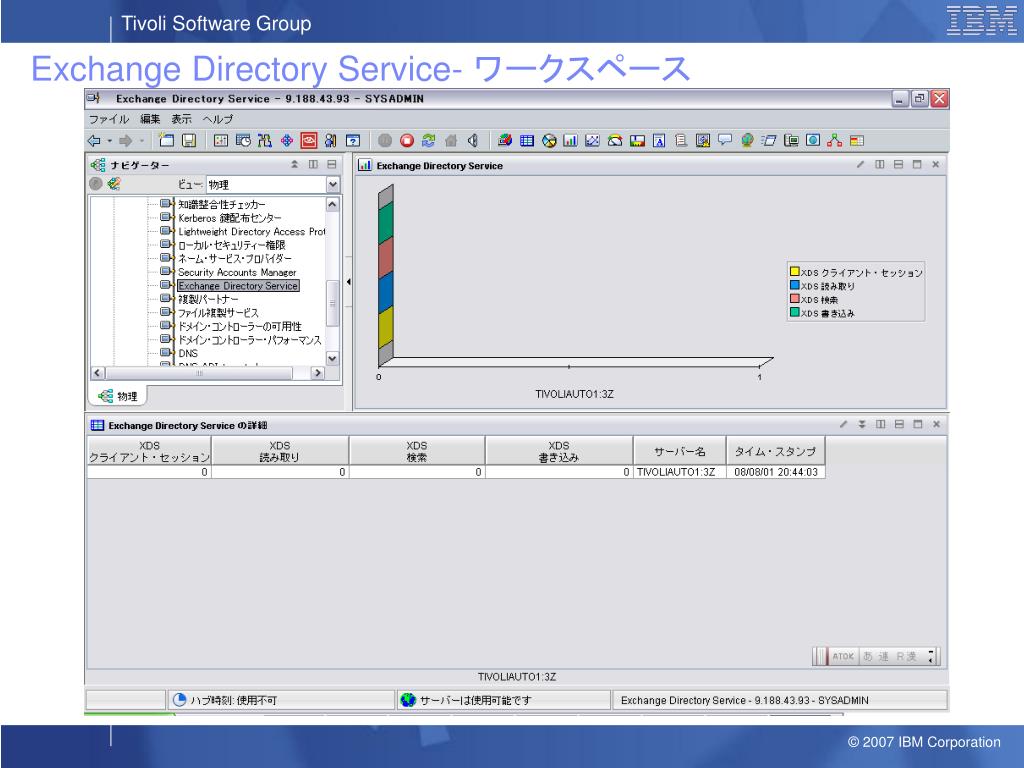
Task: Select the Circular Gauge view icon
Action: (615, 140)
